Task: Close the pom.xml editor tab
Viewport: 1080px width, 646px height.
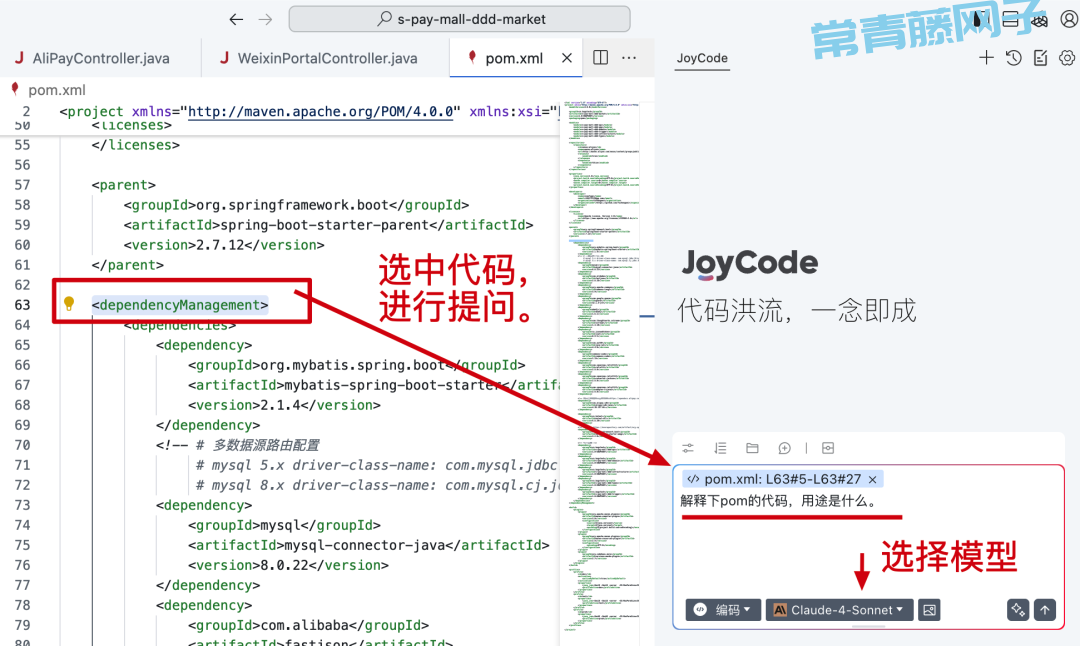Action: [567, 58]
